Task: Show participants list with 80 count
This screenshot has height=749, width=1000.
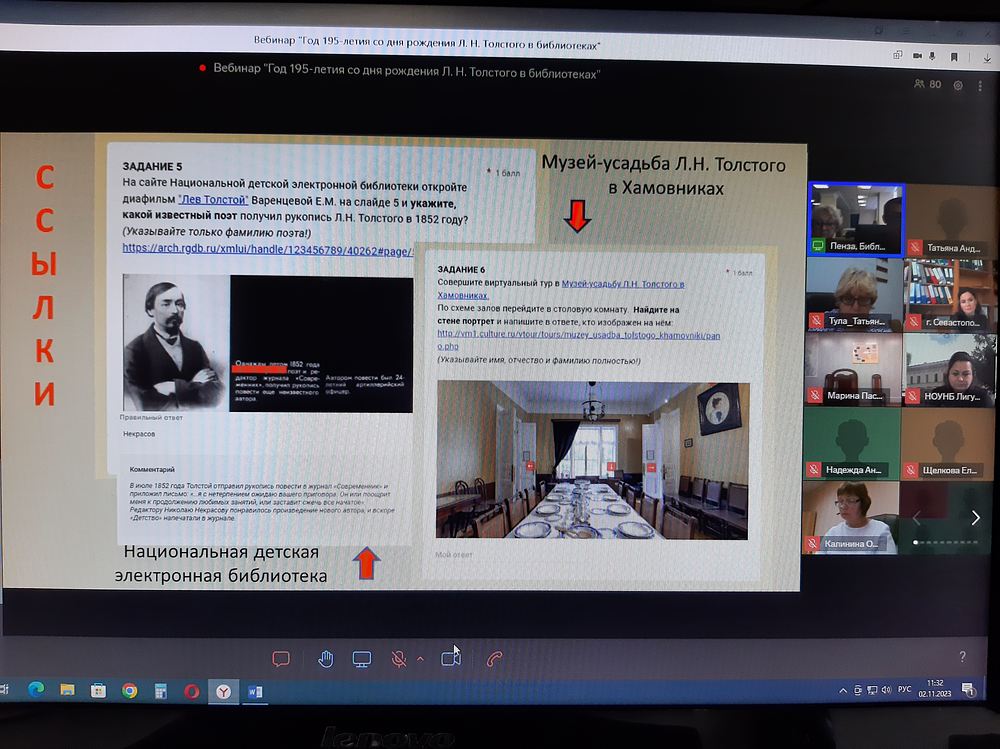Action: pos(927,84)
